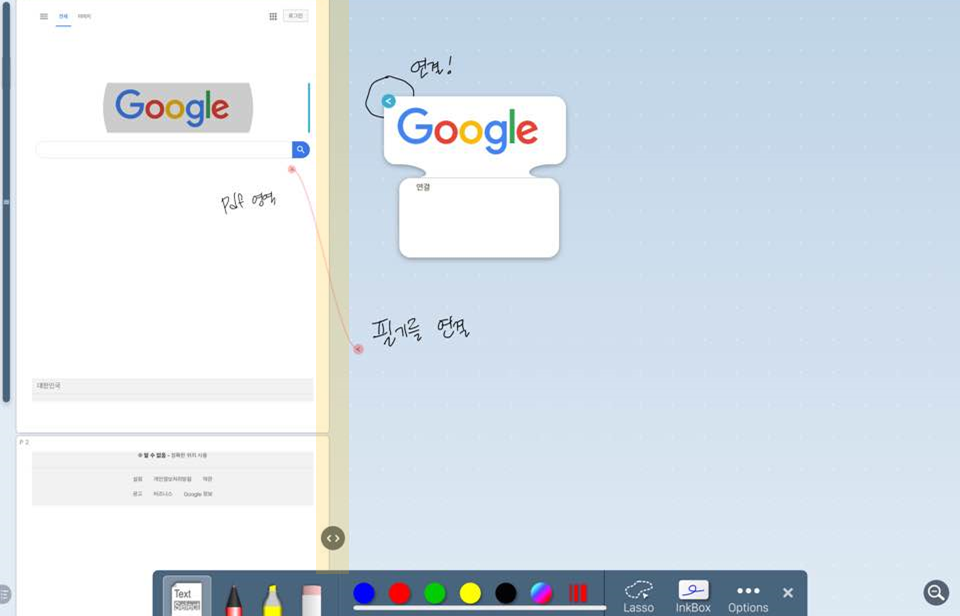This screenshot has height=616, width=960.
Task: Click the P 2 page label
Action: tap(24, 442)
